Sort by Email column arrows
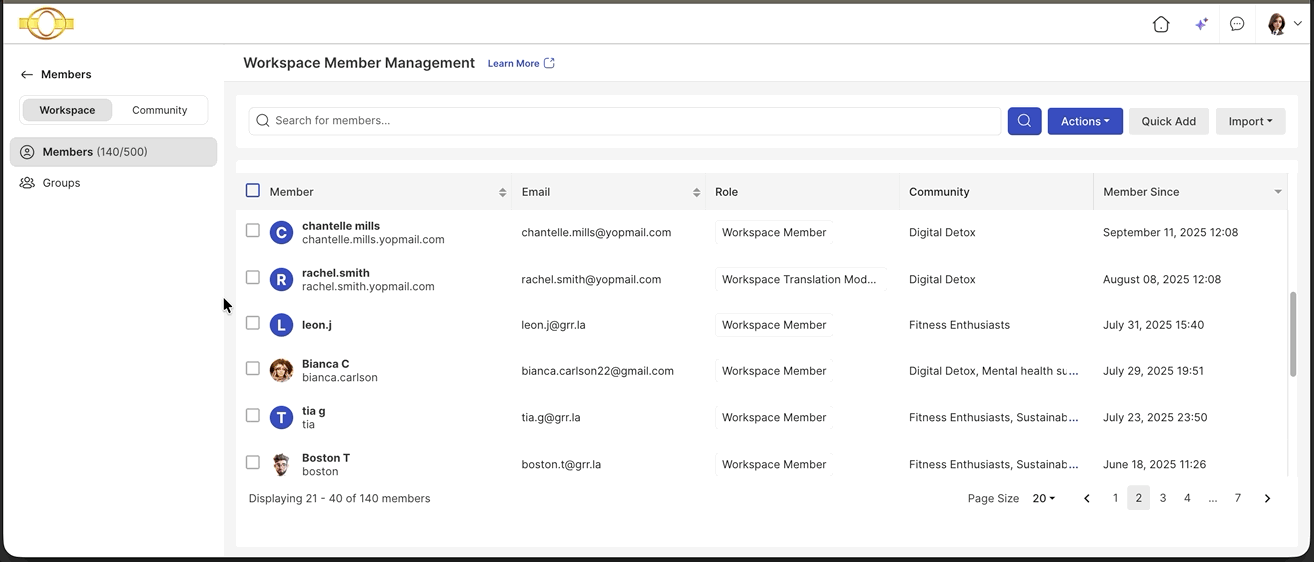The image size is (1314, 562). click(696, 192)
